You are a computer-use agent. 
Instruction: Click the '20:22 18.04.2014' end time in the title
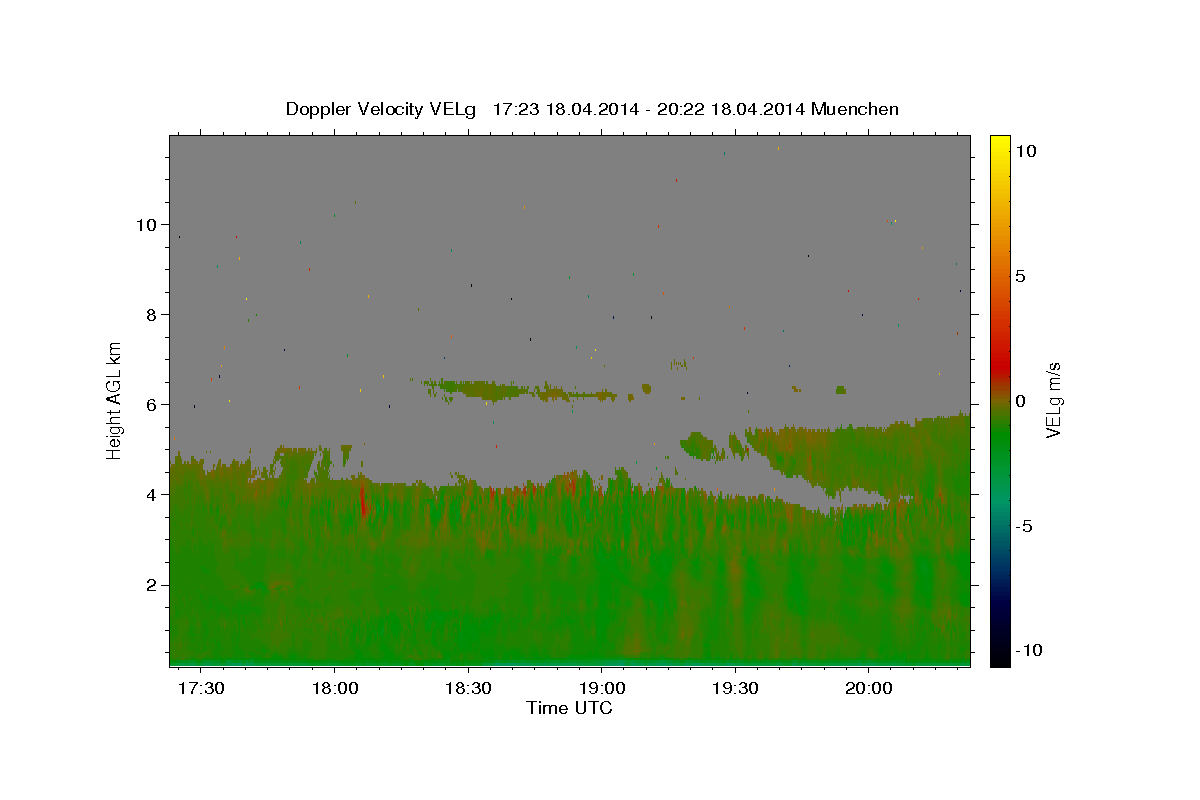click(x=733, y=109)
